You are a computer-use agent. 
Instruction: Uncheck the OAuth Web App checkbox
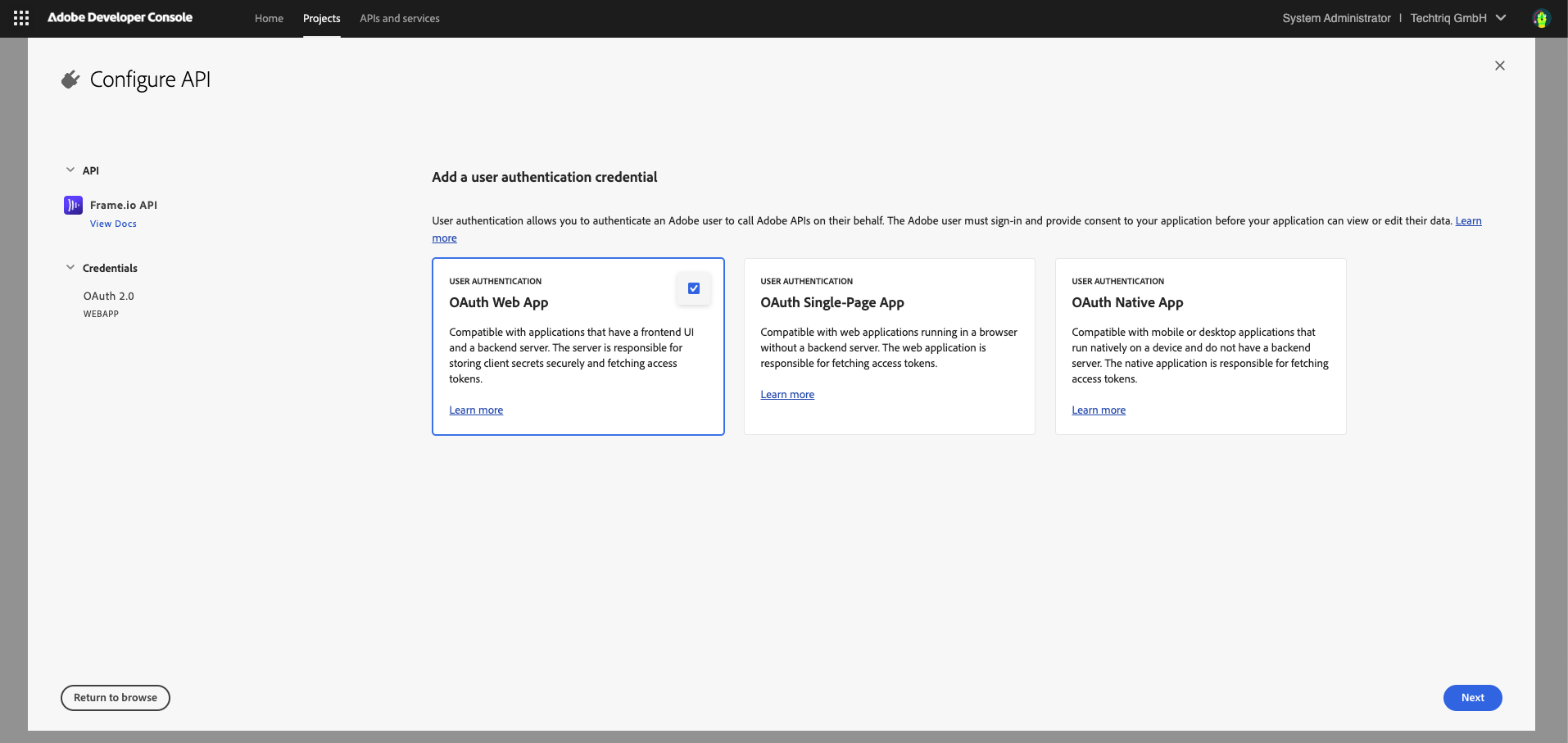(693, 288)
